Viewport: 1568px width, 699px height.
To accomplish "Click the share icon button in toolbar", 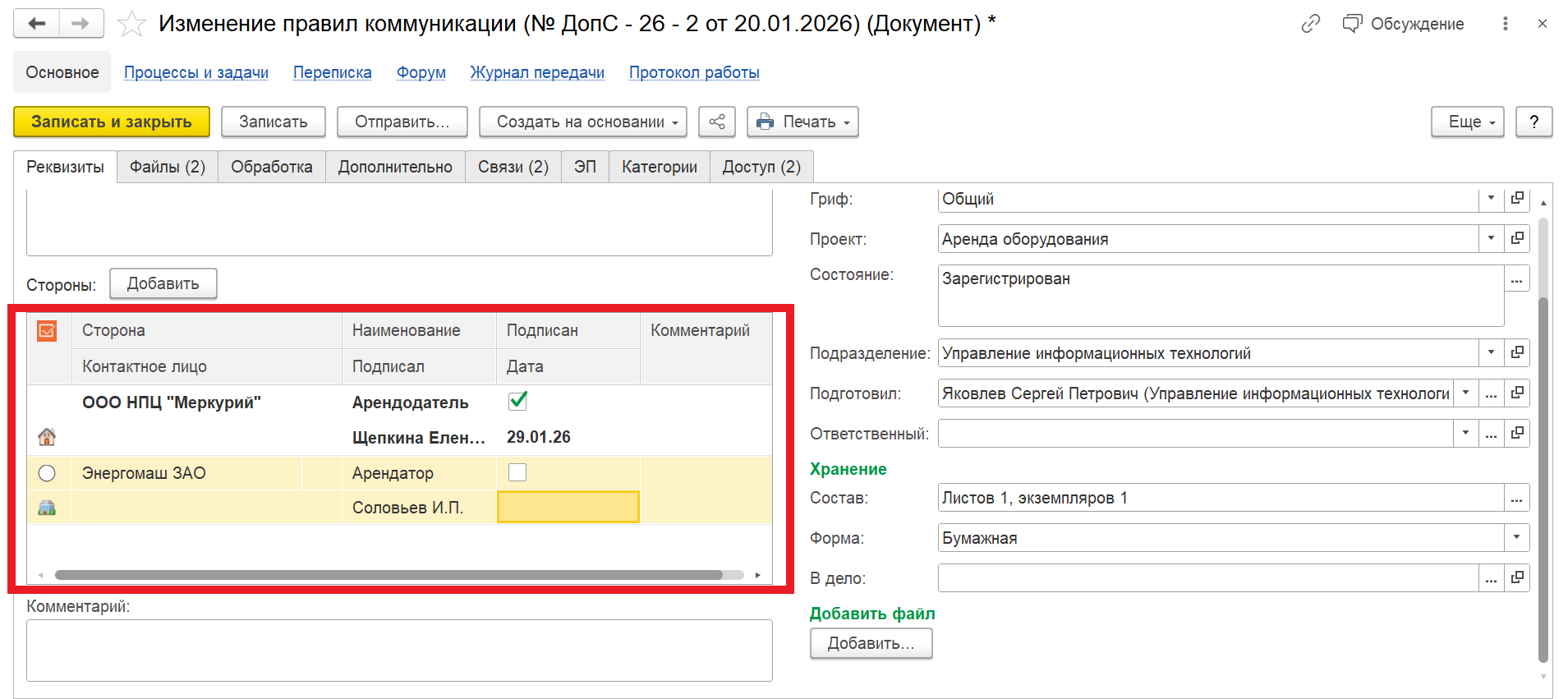I will pos(717,122).
